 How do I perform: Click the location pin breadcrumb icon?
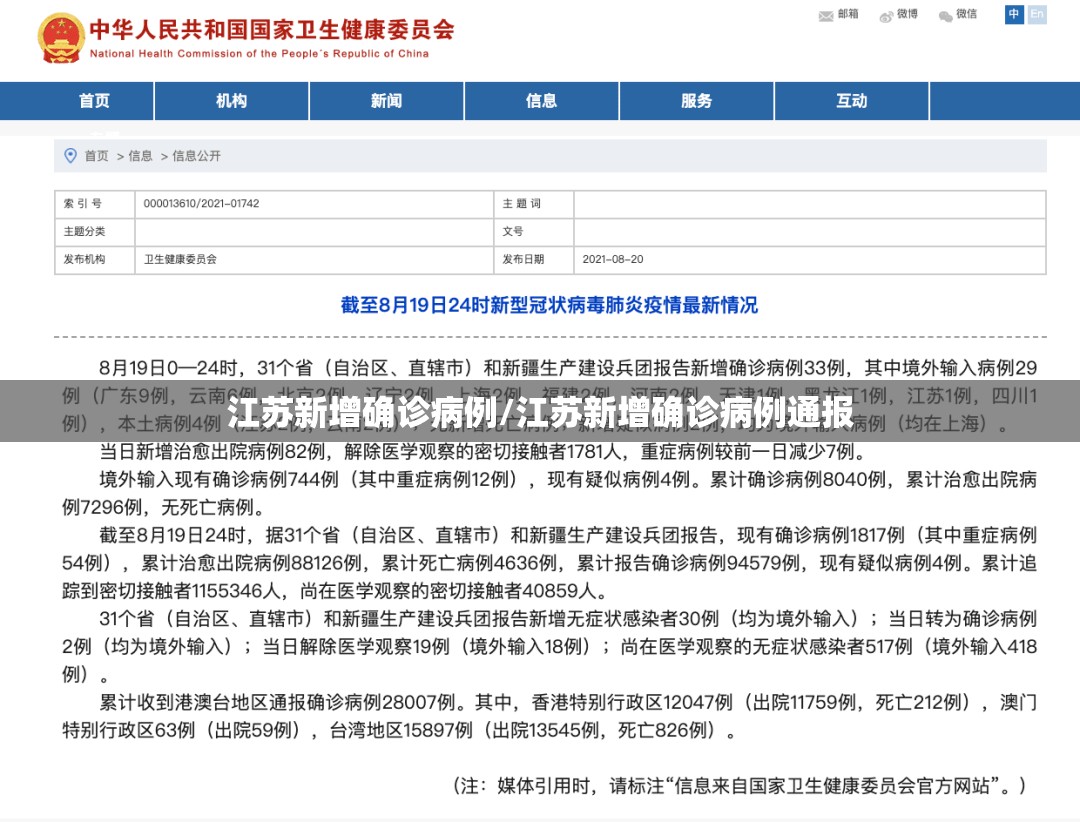(70, 156)
